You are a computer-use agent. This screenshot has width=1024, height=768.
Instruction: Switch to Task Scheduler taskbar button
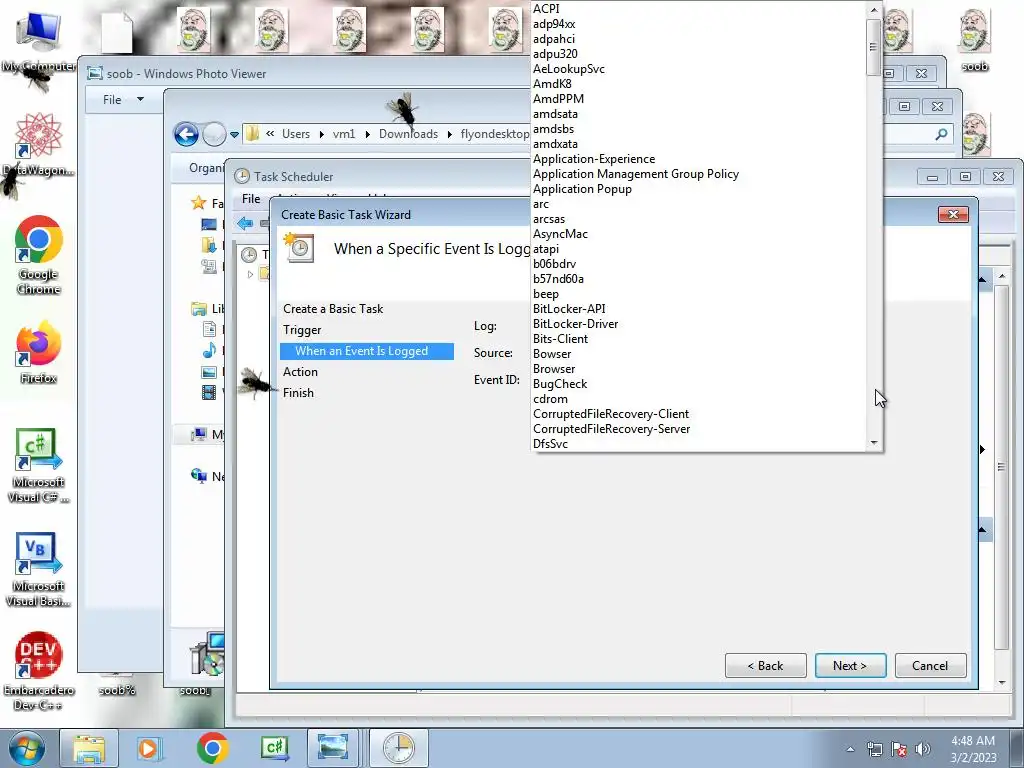pos(398,748)
